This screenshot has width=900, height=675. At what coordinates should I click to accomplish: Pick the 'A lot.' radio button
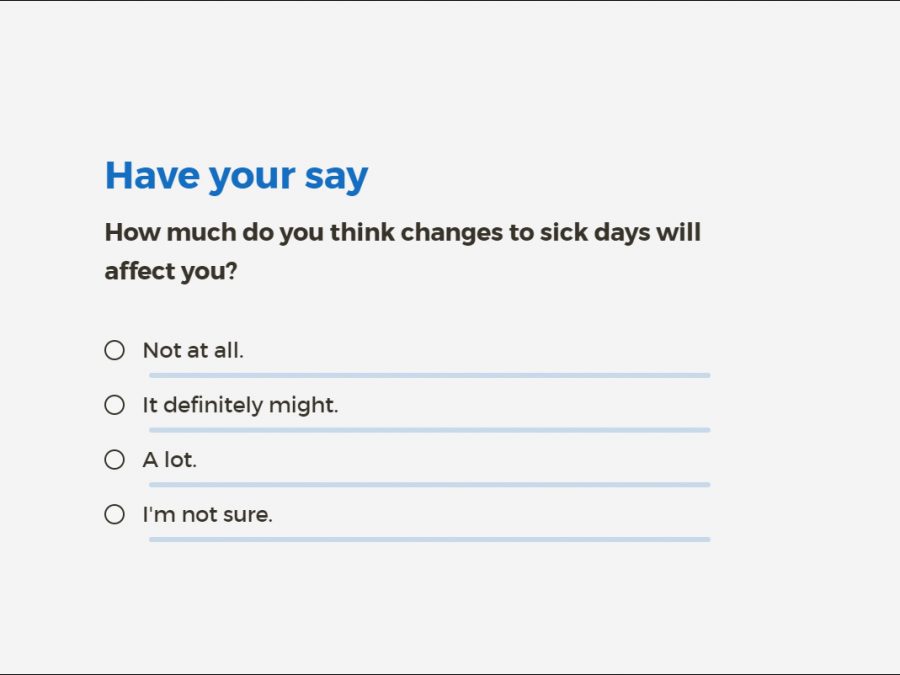(115, 460)
